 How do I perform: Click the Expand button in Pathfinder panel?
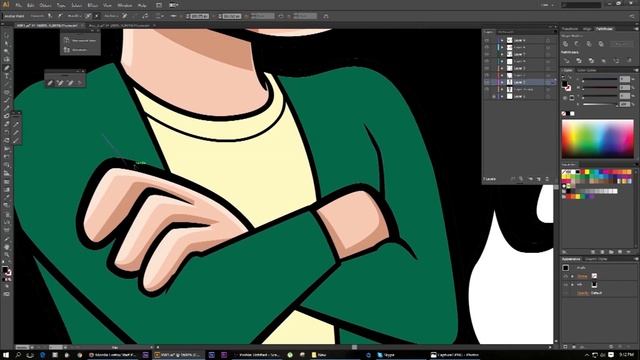pyautogui.click(x=622, y=44)
